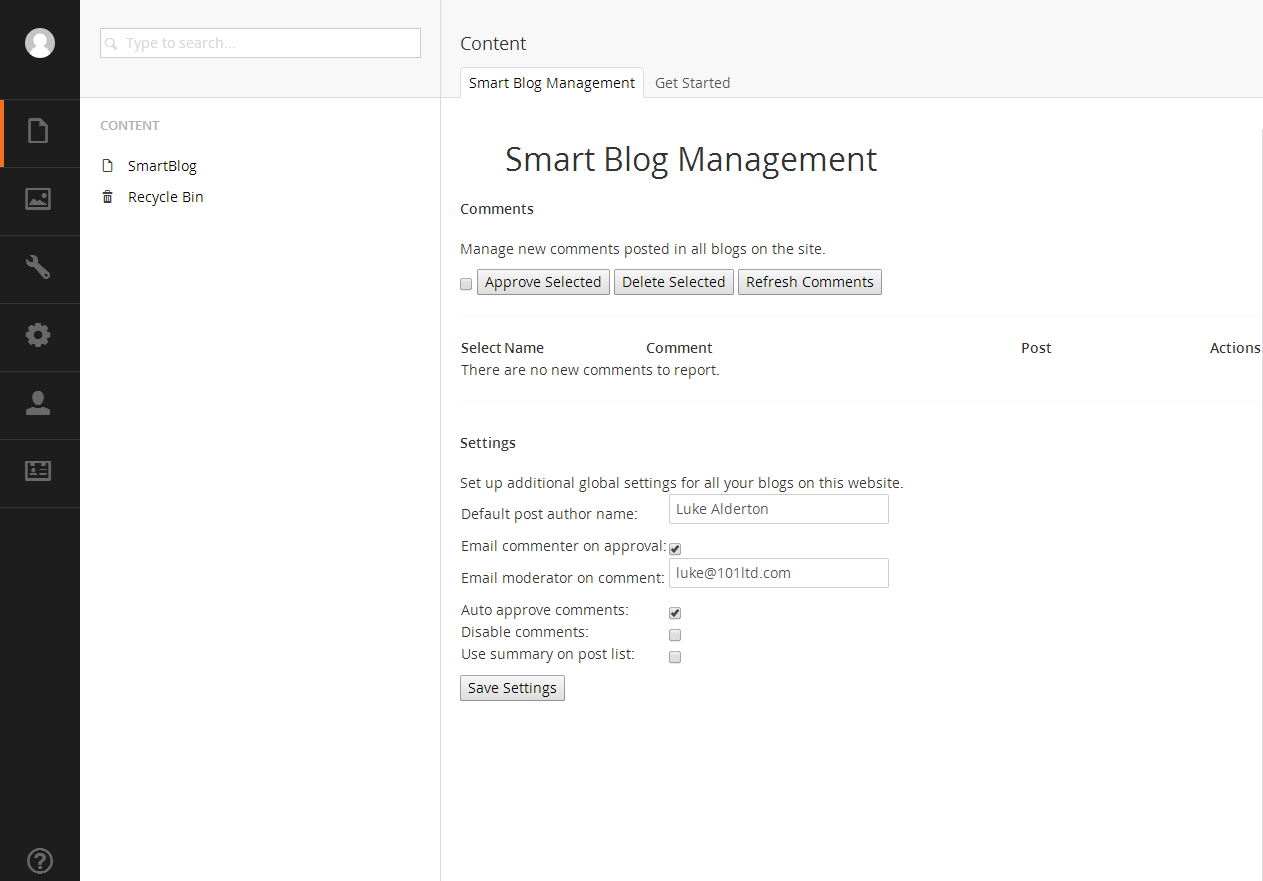Click the Content title above the tabs
Image resolution: width=1263 pixels, height=881 pixels.
(x=493, y=43)
